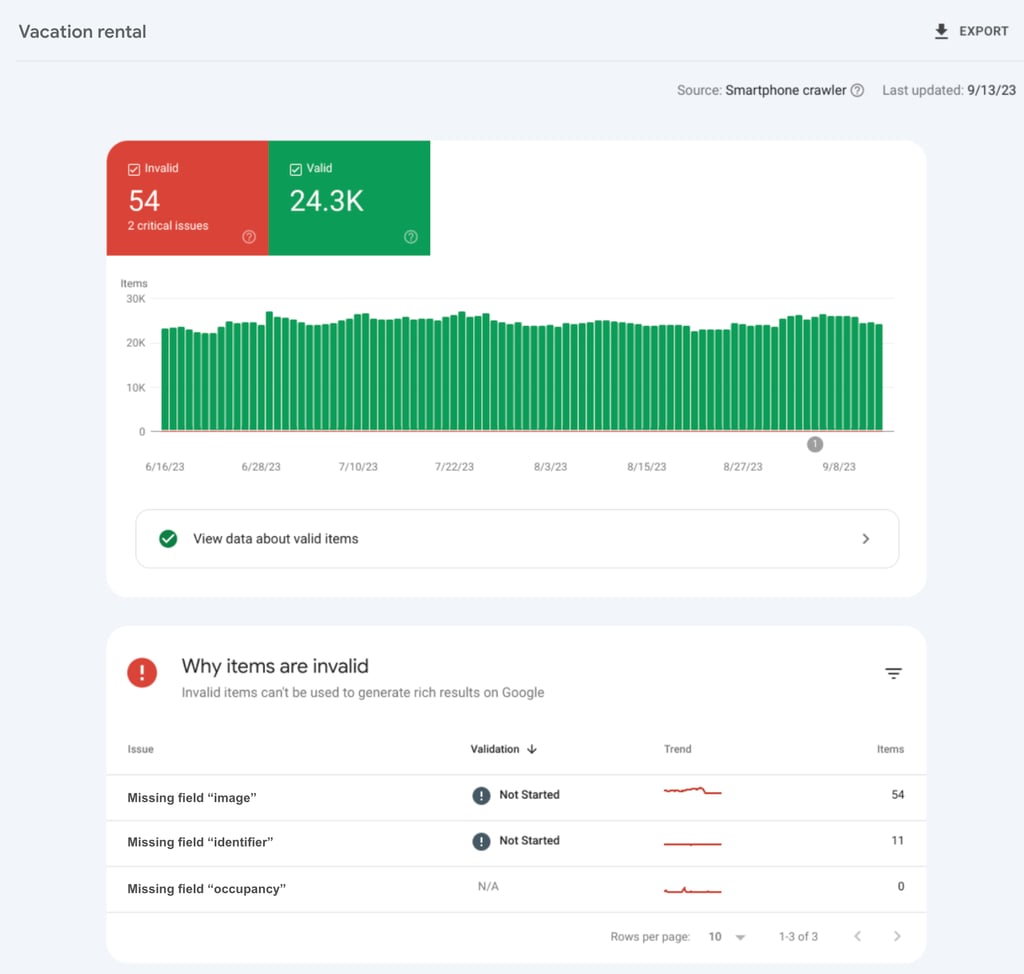Open the Missing field "identifier" issue
The height and width of the screenshot is (974, 1024).
click(x=200, y=842)
